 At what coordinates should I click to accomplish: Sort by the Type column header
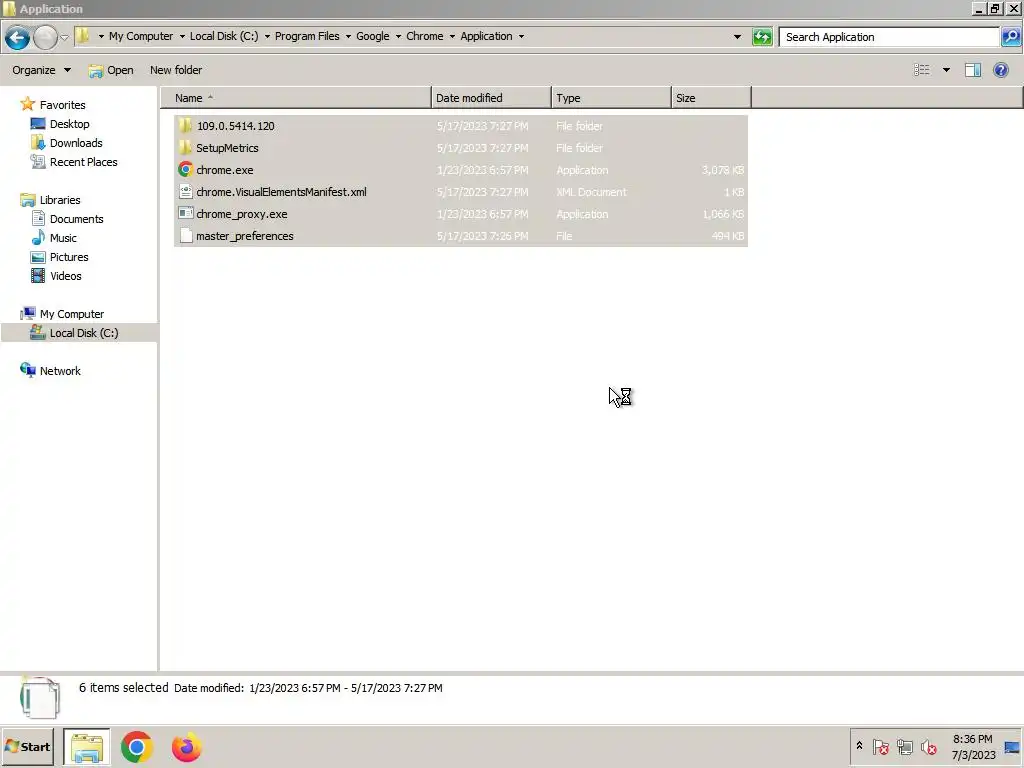pyautogui.click(x=611, y=98)
